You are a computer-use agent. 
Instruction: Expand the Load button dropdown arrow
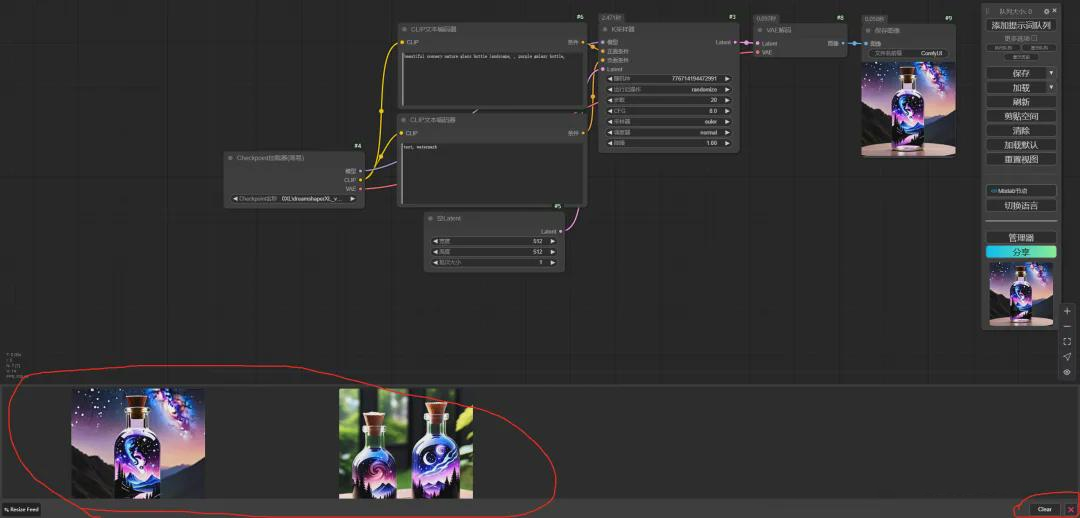pos(1051,88)
